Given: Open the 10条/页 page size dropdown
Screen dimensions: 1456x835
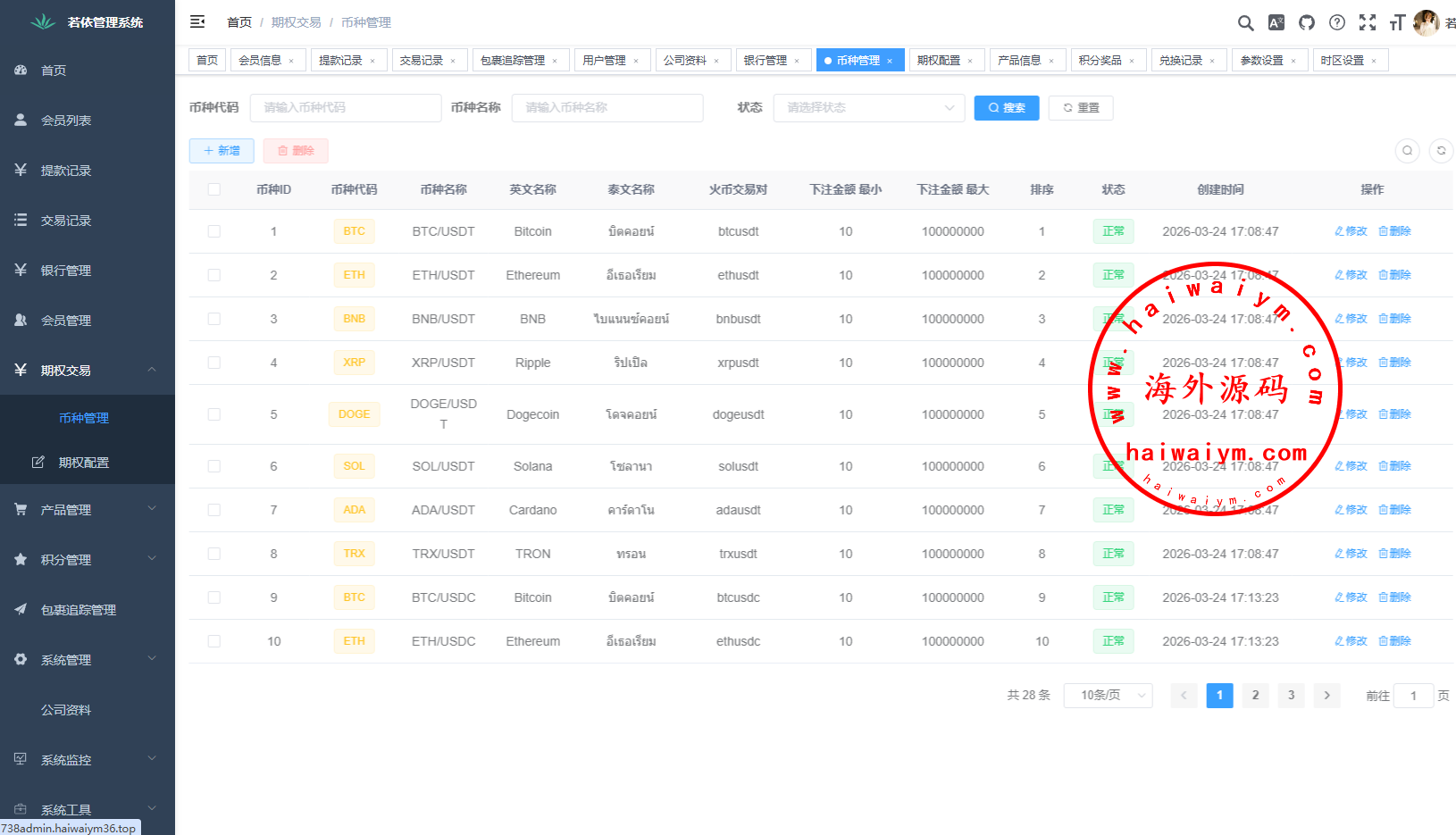Looking at the screenshot, I should click(x=1108, y=696).
